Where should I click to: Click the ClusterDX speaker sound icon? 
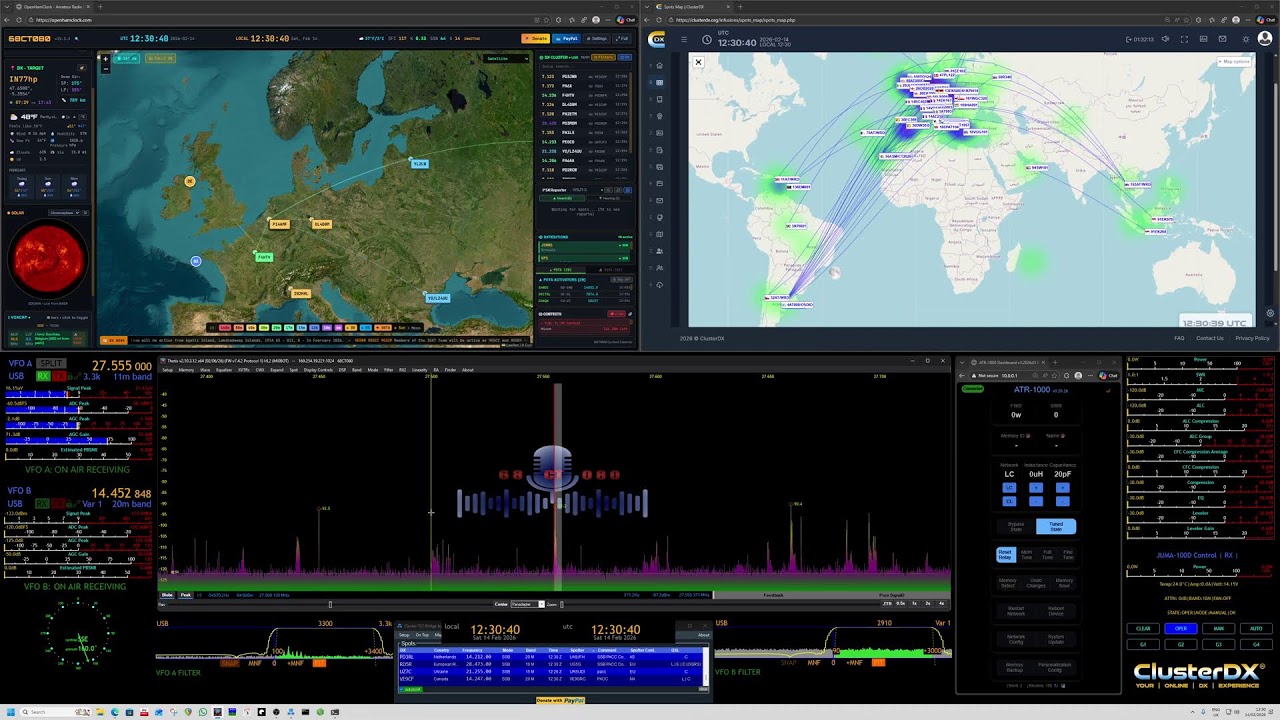coord(1165,39)
